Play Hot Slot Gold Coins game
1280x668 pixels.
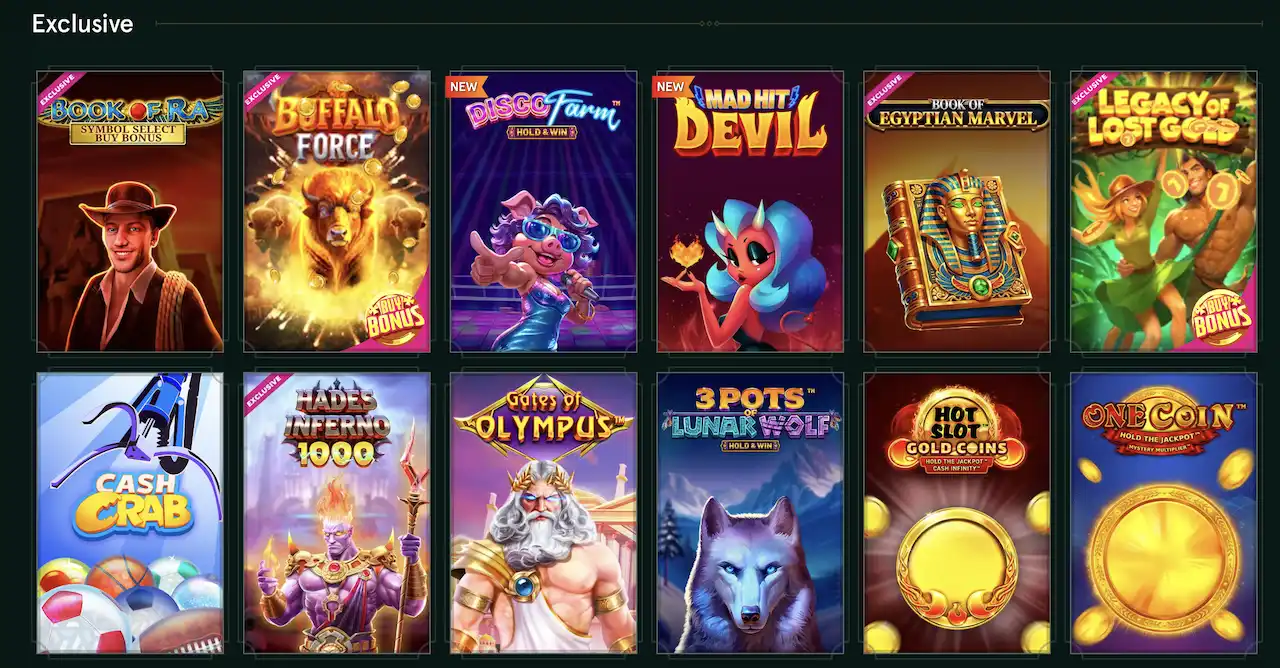[957, 513]
